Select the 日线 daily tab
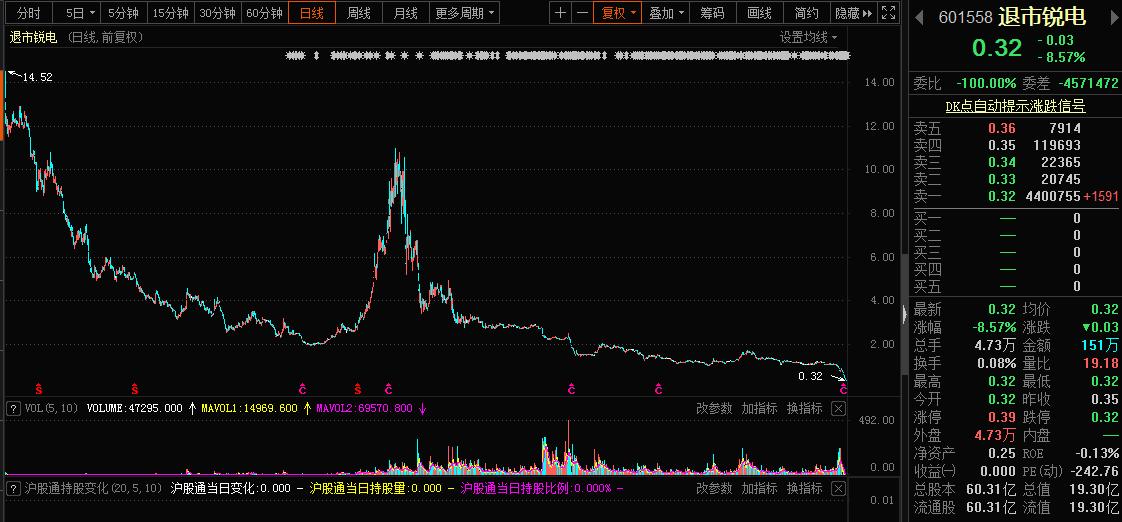Image resolution: width=1122 pixels, height=522 pixels. pos(311,13)
